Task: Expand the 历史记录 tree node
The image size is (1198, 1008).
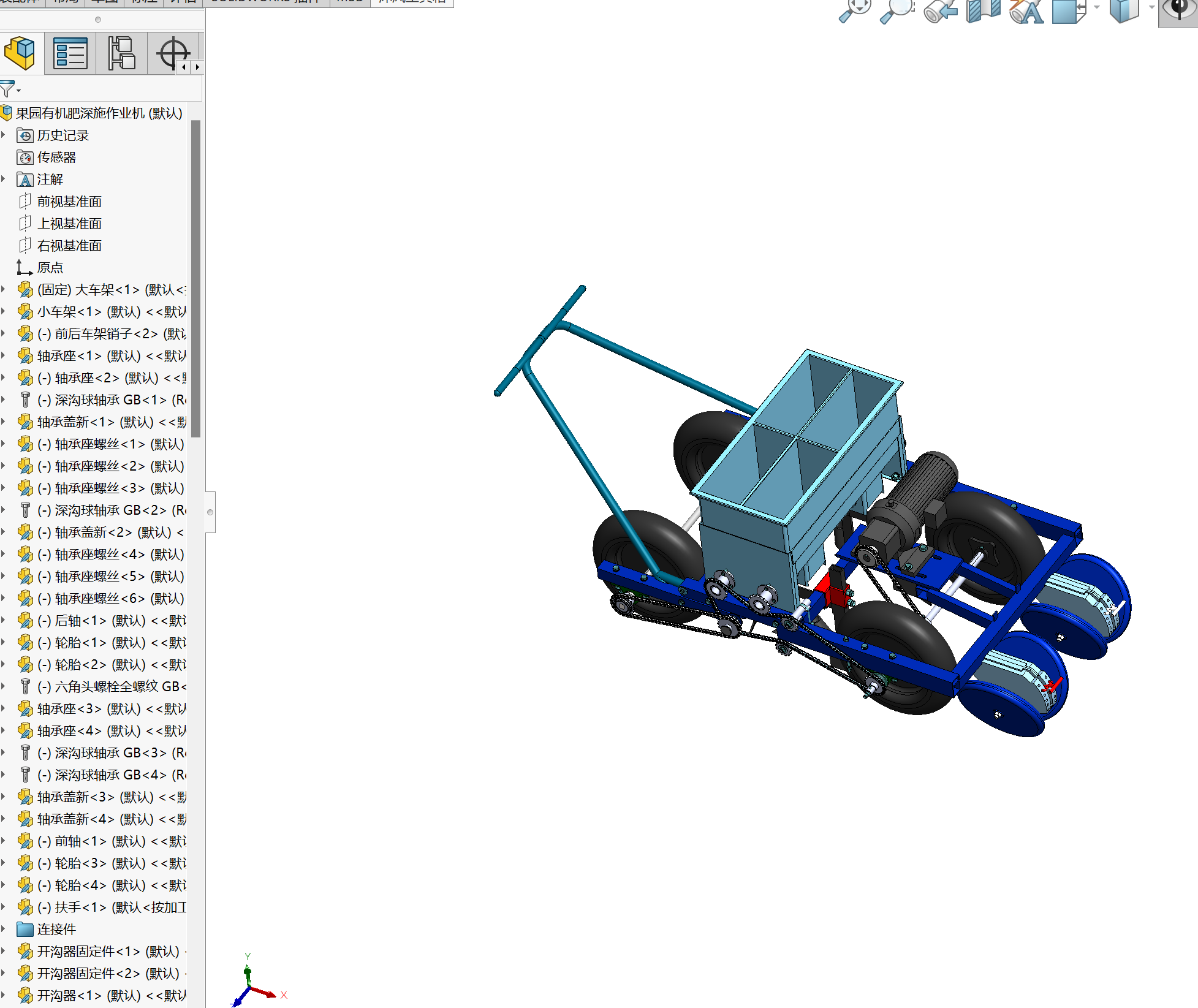Action: (4, 135)
